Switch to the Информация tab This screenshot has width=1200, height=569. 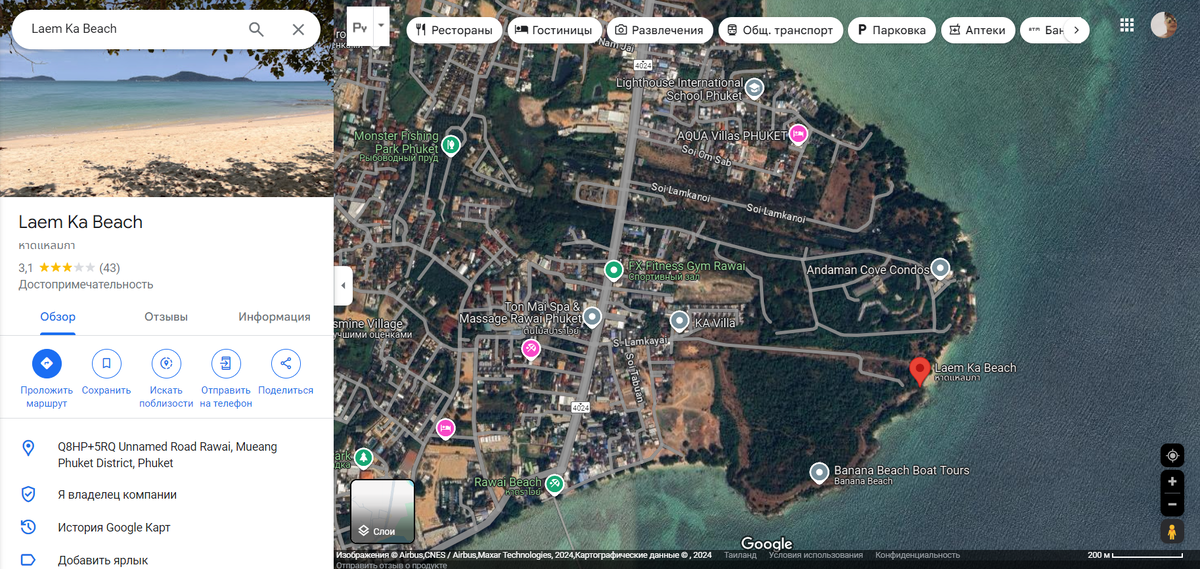(x=274, y=317)
